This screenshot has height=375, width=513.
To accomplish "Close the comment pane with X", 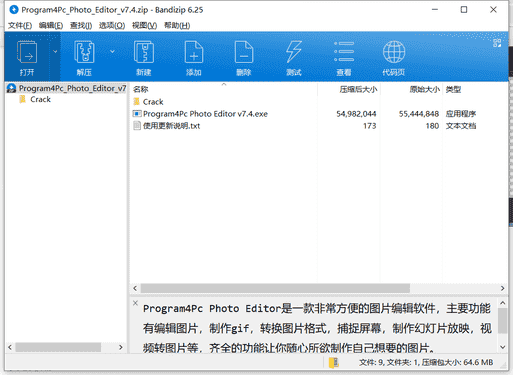I will click(135, 303).
